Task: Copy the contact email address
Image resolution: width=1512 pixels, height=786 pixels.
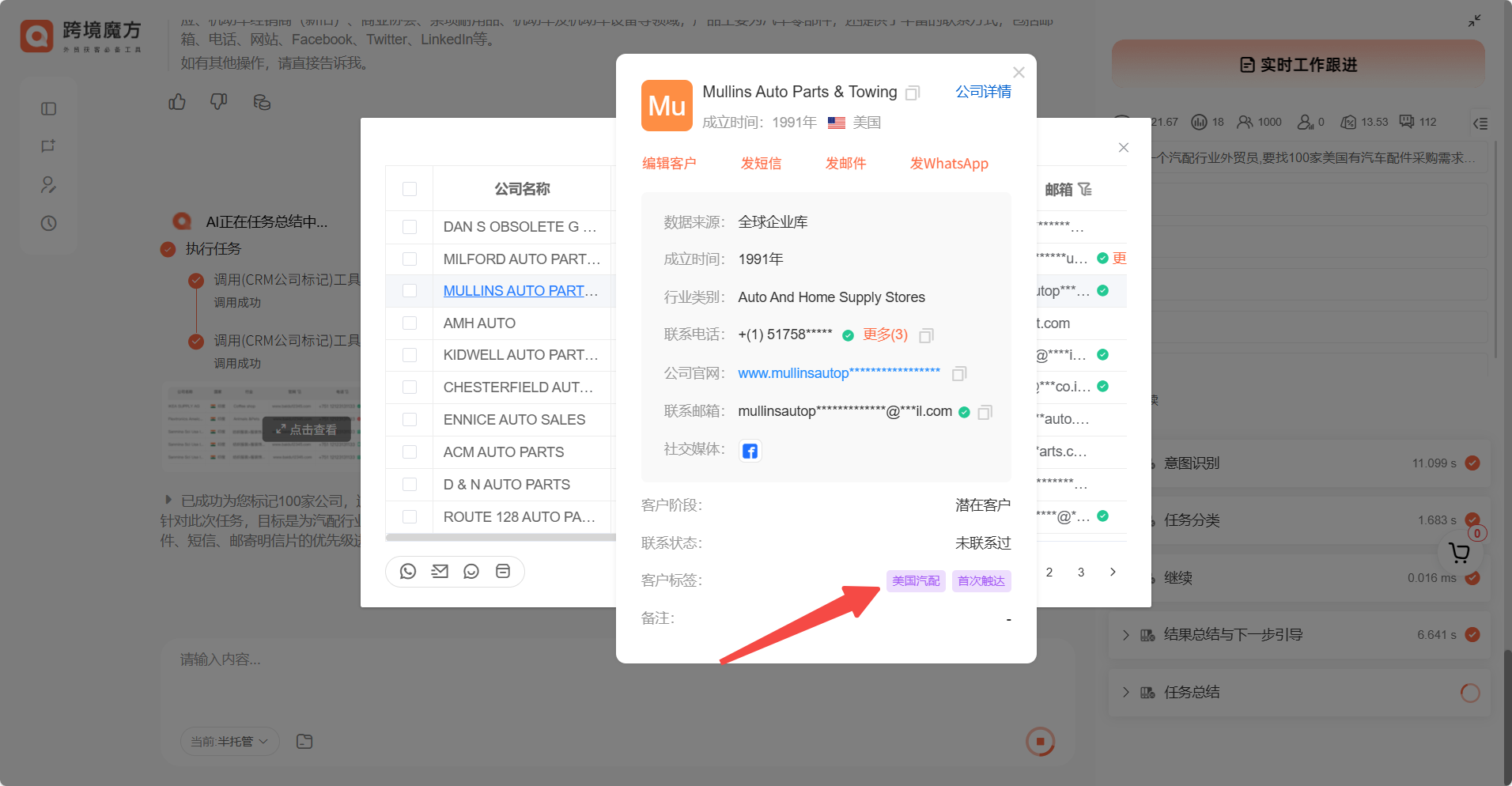Action: pos(985,412)
